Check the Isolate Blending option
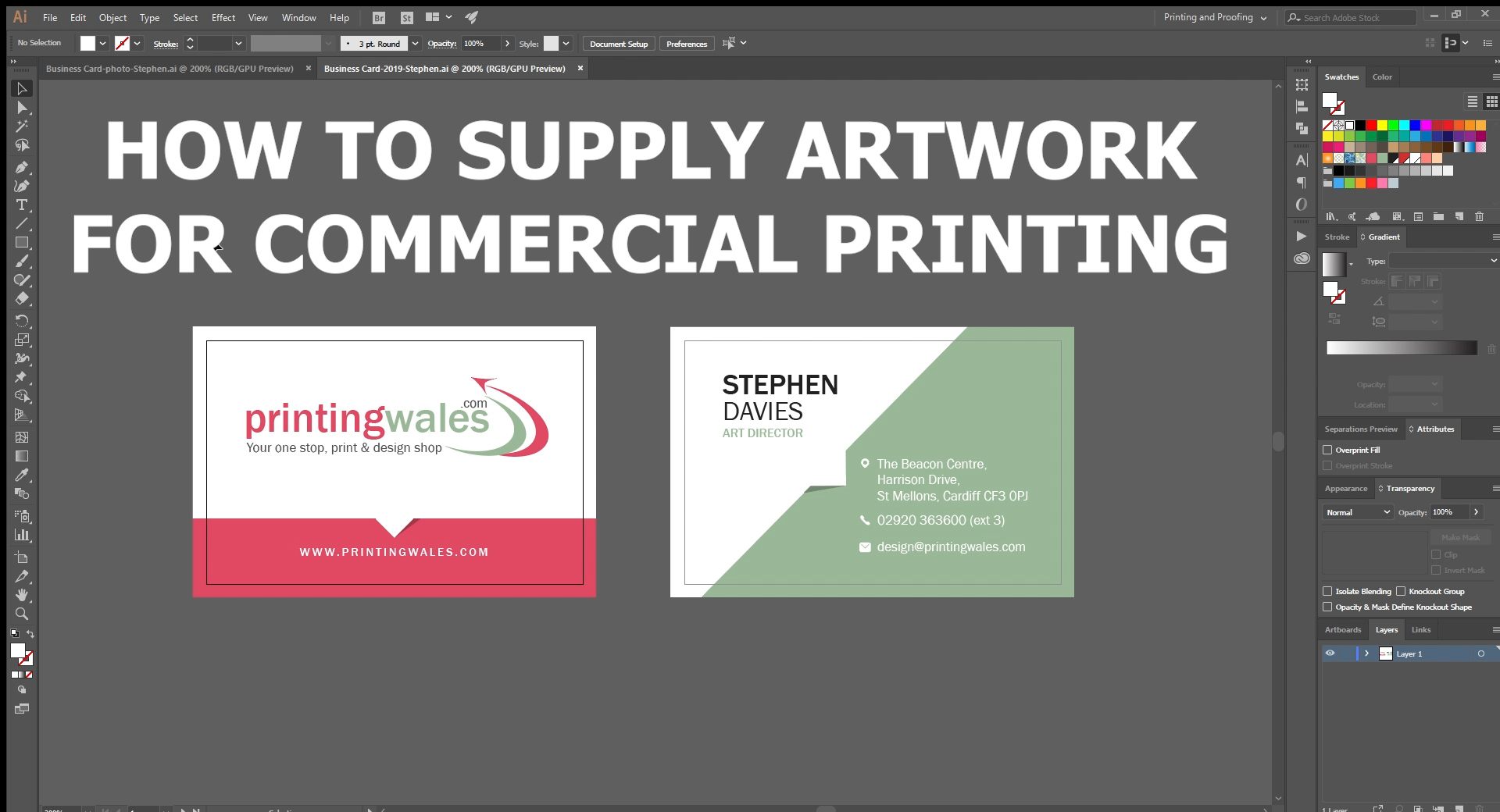This screenshot has height=812, width=1500. [1328, 591]
